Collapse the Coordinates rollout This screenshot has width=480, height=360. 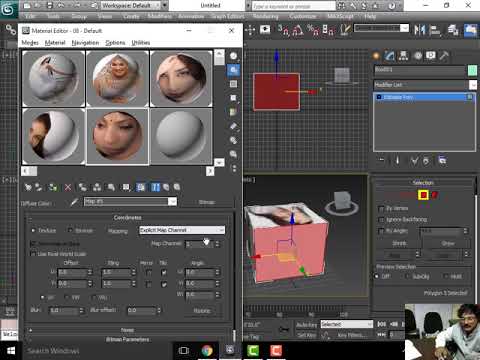coord(128,218)
